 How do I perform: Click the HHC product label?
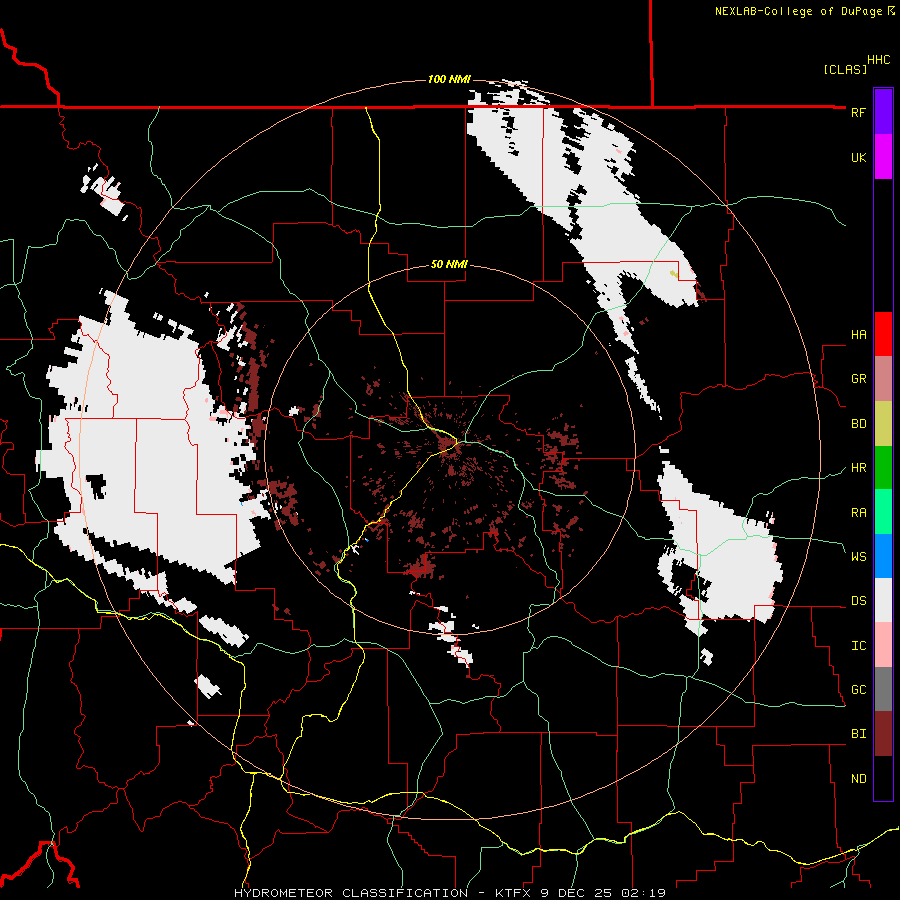pos(879,60)
